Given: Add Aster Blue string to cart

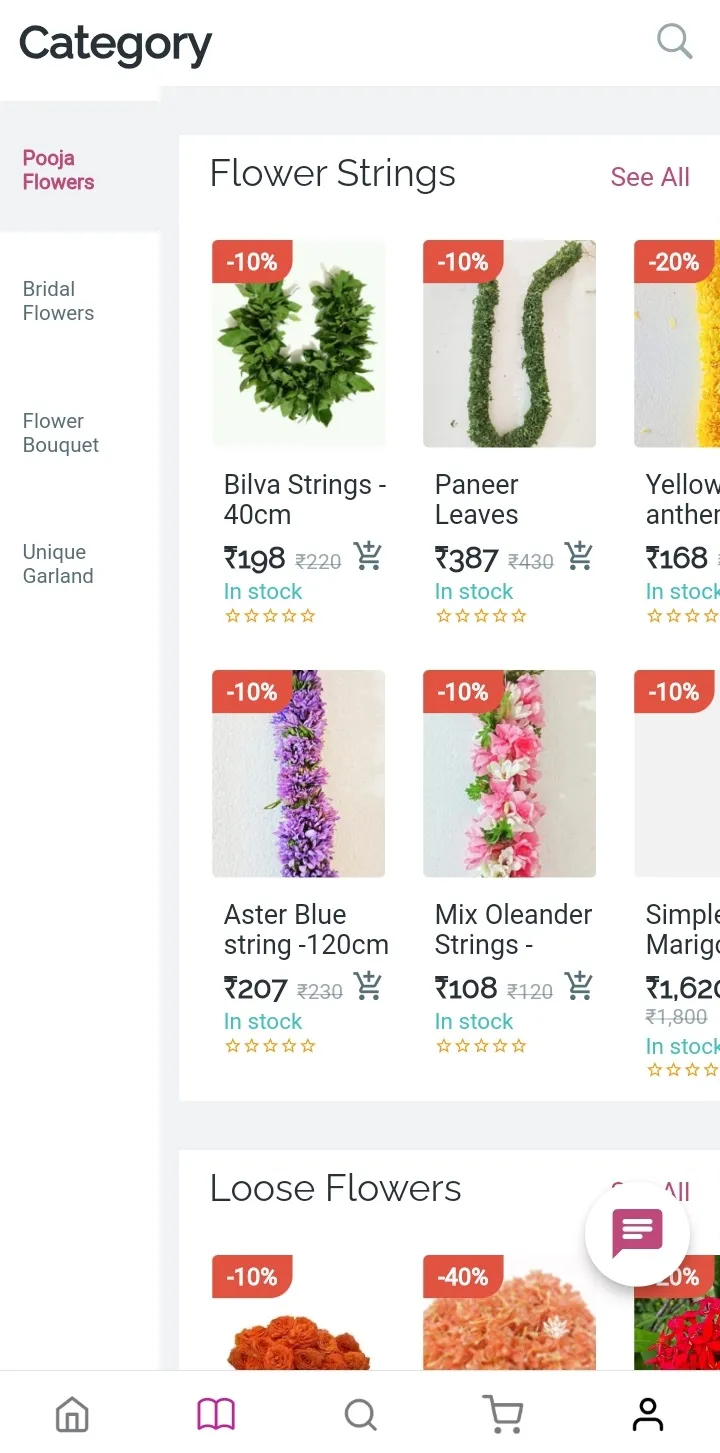Looking at the screenshot, I should [368, 986].
